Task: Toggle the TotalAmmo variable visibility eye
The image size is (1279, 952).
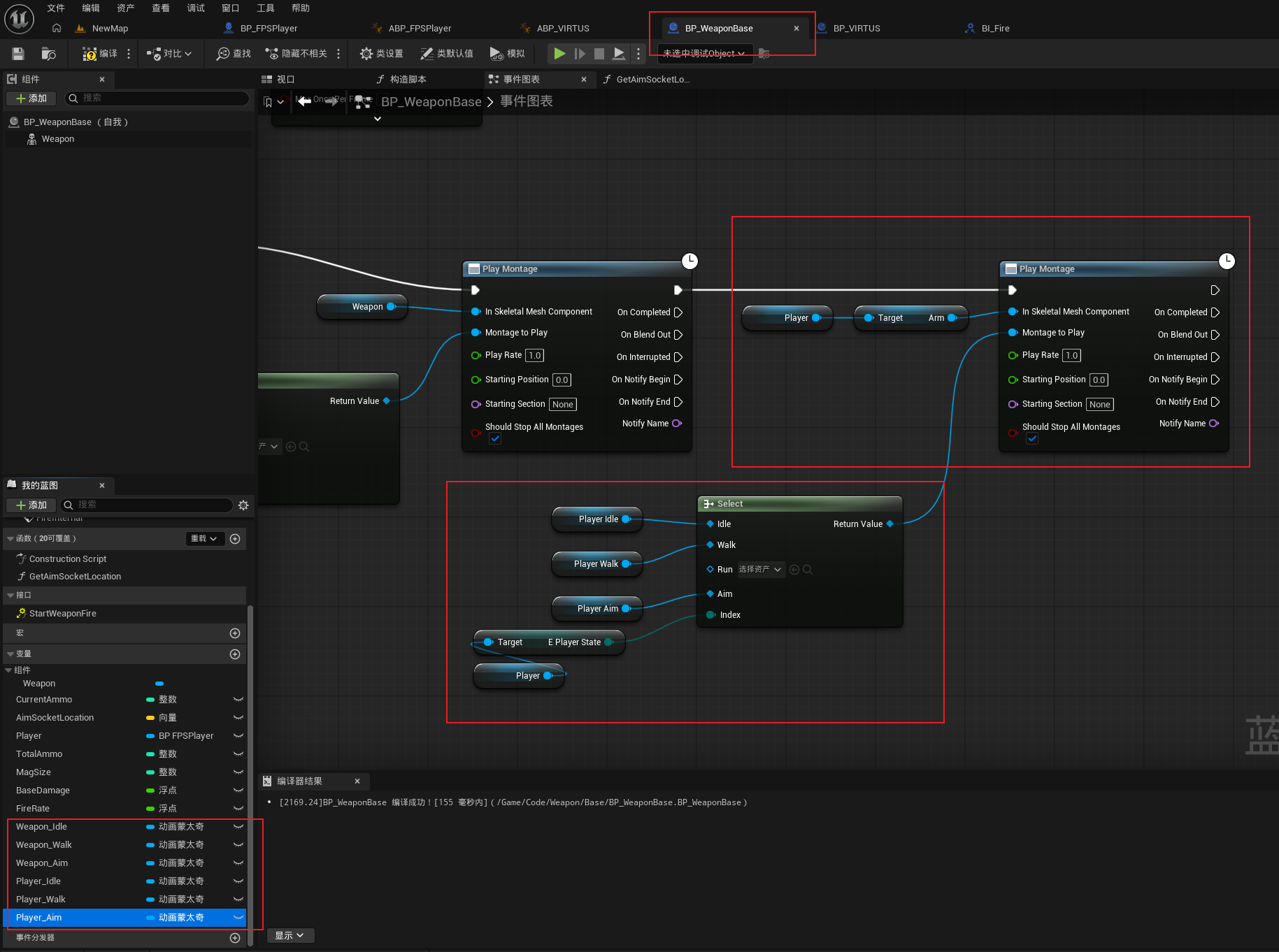Action: 238,754
